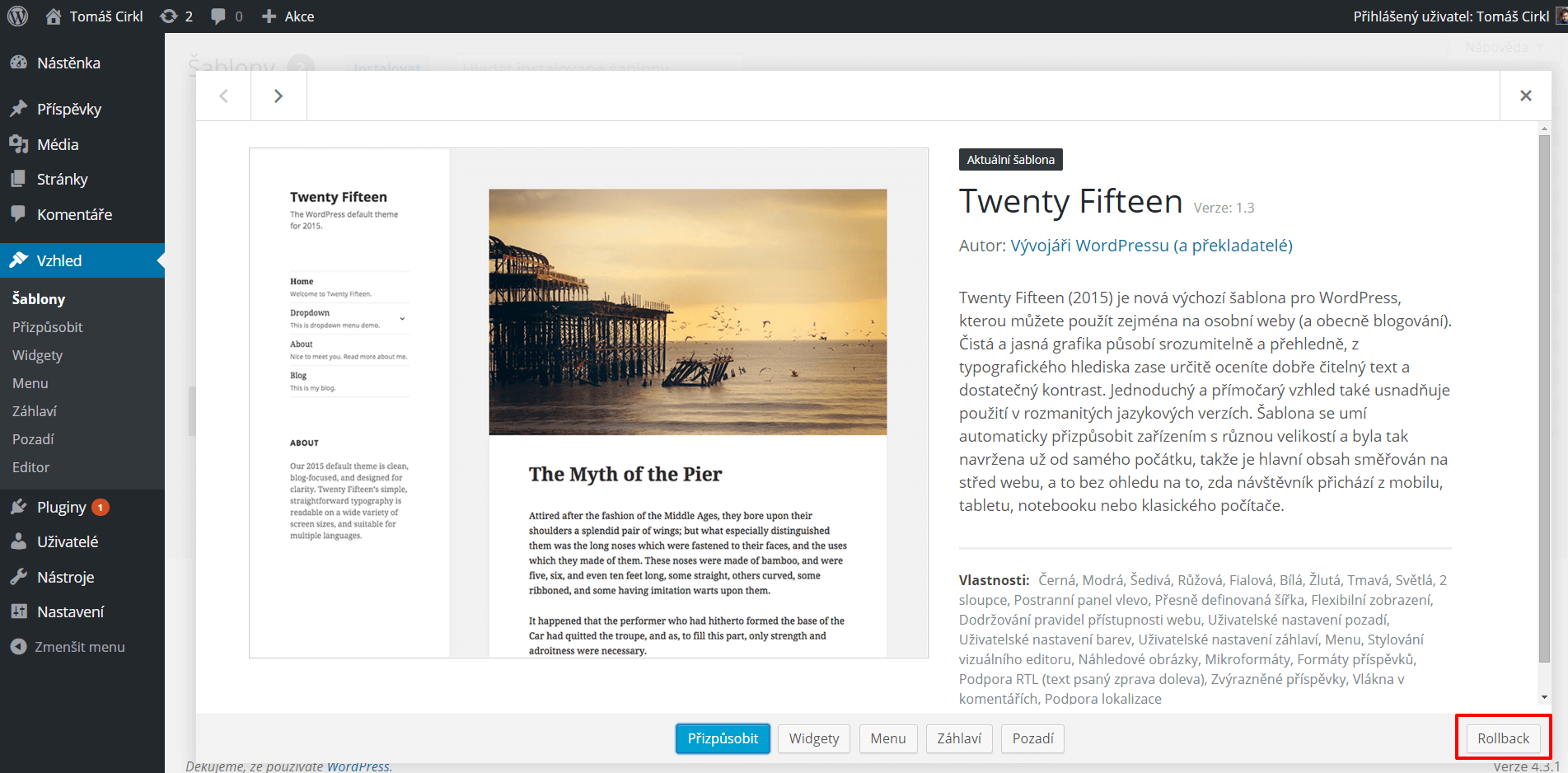Click the Přizpůsobit blue button
Image resolution: width=1568 pixels, height=773 pixels.
click(723, 738)
